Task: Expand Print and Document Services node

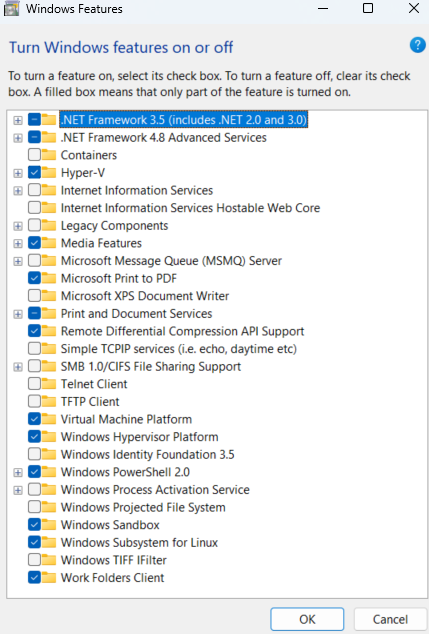Action: coord(18,314)
